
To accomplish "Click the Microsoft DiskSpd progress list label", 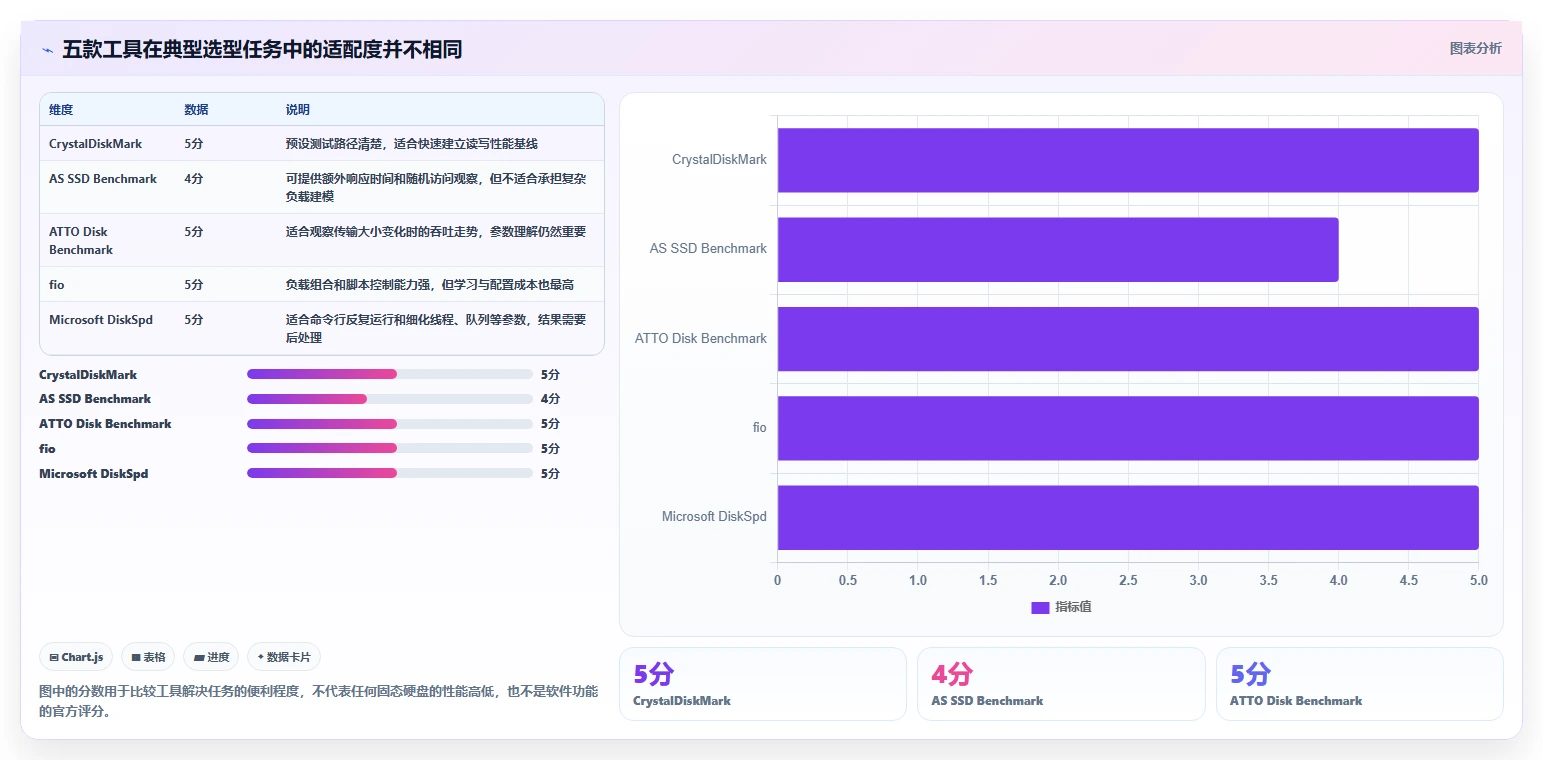I will click(x=93, y=474).
